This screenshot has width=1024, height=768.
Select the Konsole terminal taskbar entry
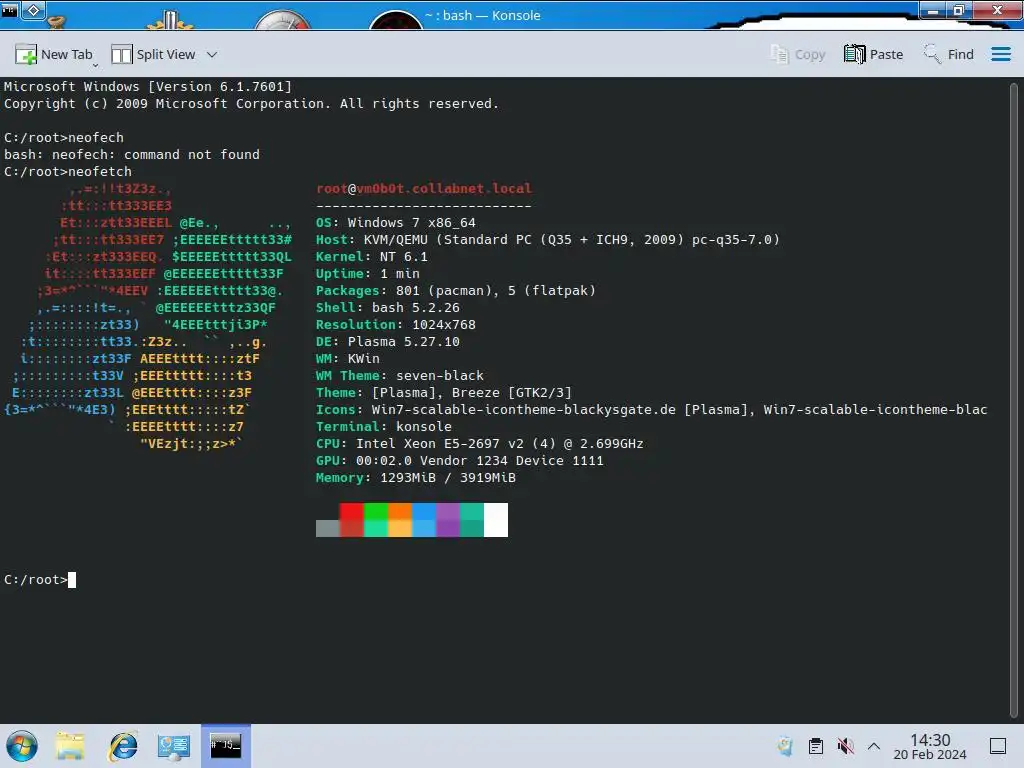point(225,746)
